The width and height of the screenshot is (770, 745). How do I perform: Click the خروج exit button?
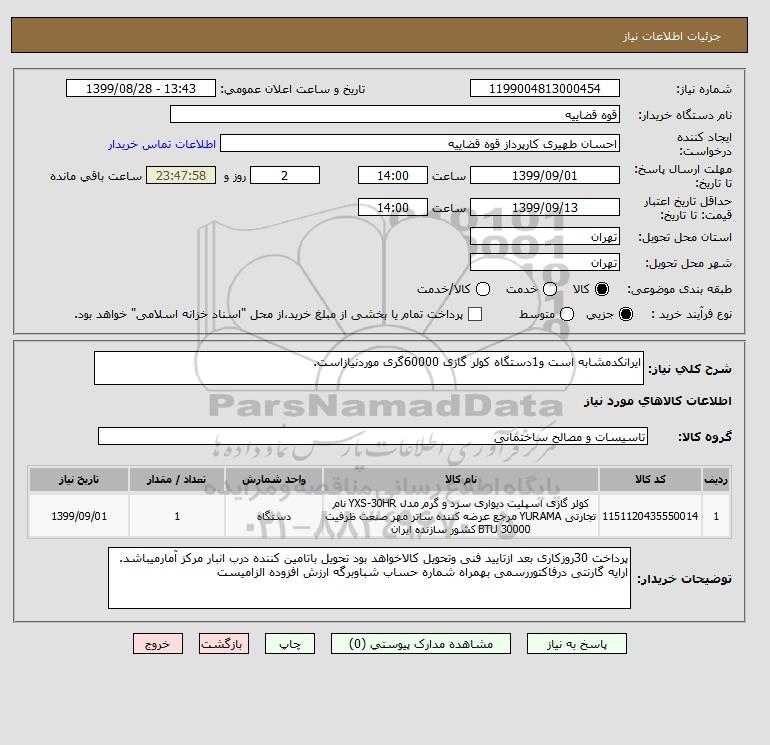158,644
